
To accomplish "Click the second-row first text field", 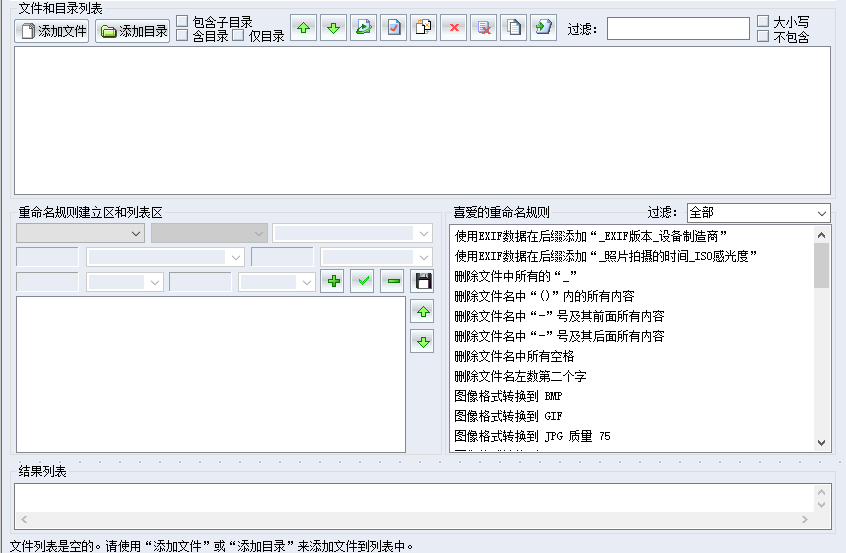I will pos(47,257).
